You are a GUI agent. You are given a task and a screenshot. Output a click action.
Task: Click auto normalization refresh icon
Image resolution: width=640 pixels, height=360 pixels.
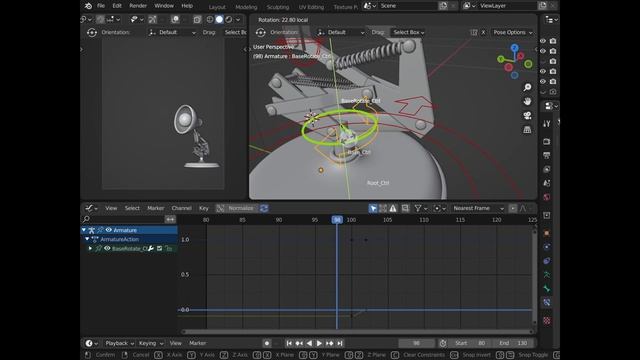[264, 208]
